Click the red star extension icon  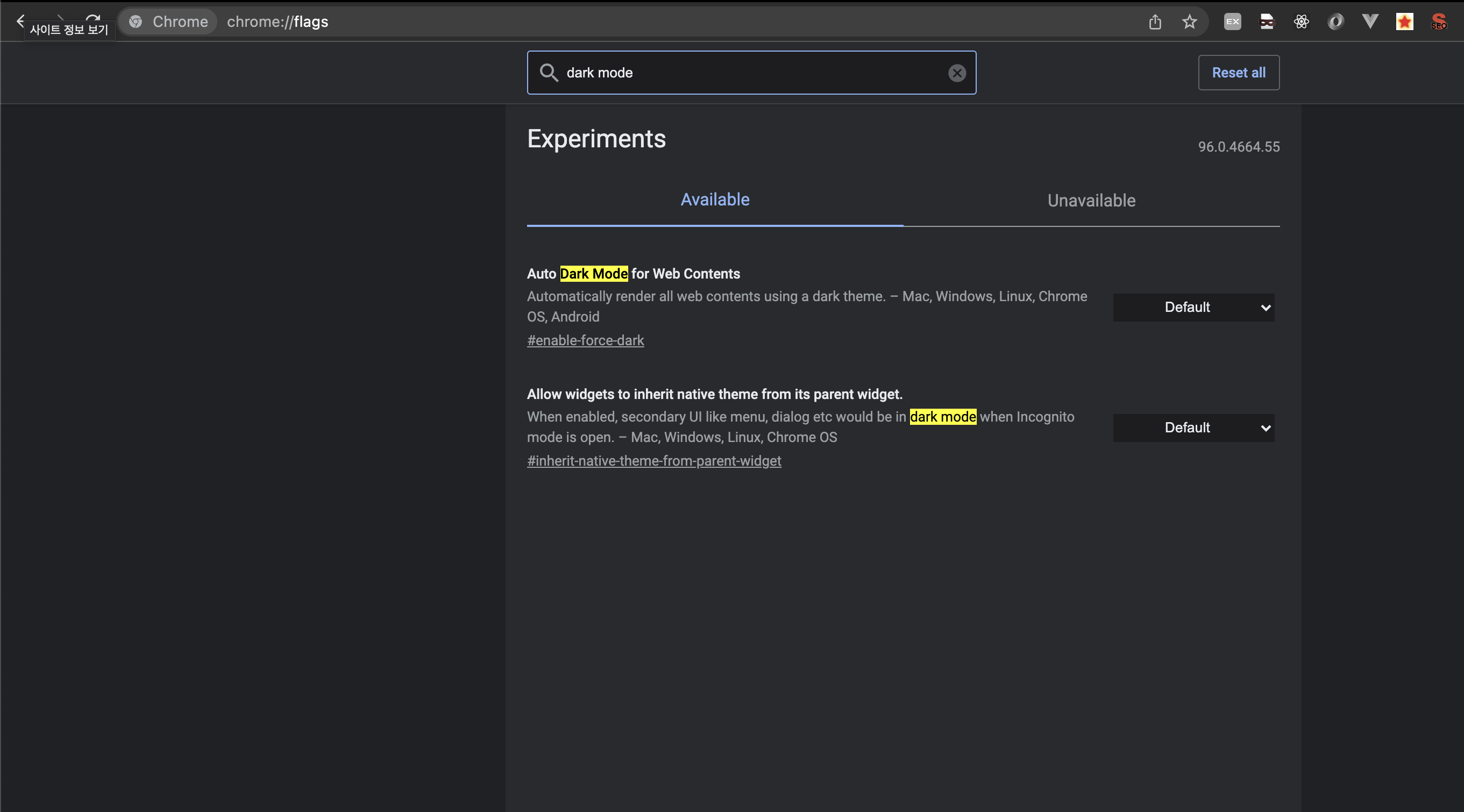pyautogui.click(x=1404, y=22)
